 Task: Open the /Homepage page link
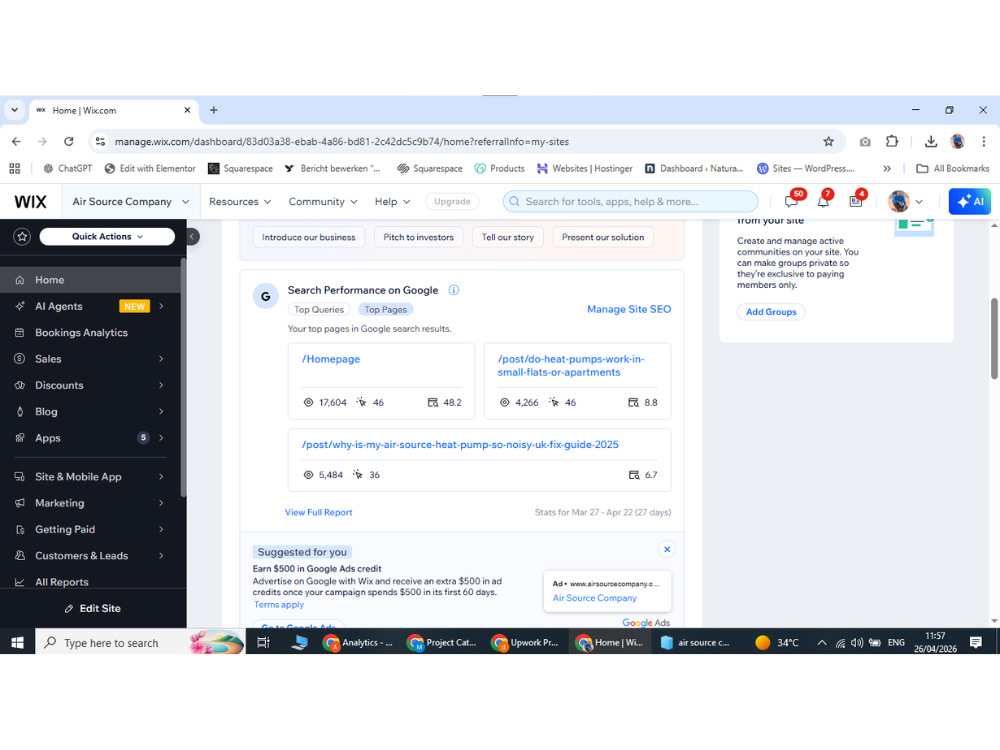pyautogui.click(x=331, y=359)
